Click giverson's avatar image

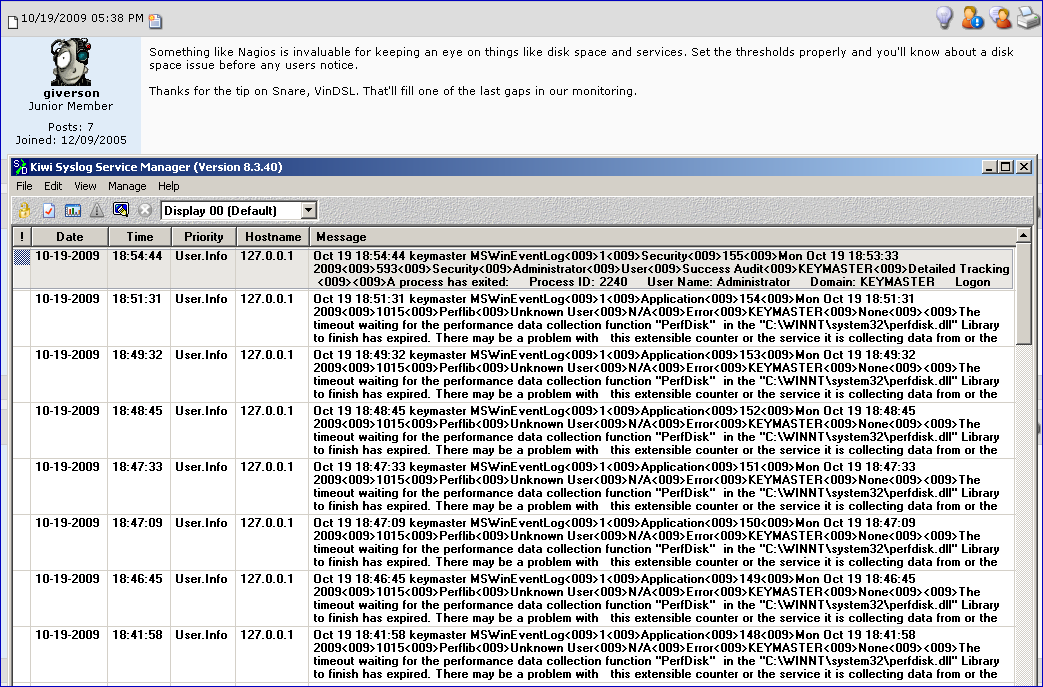click(x=71, y=63)
